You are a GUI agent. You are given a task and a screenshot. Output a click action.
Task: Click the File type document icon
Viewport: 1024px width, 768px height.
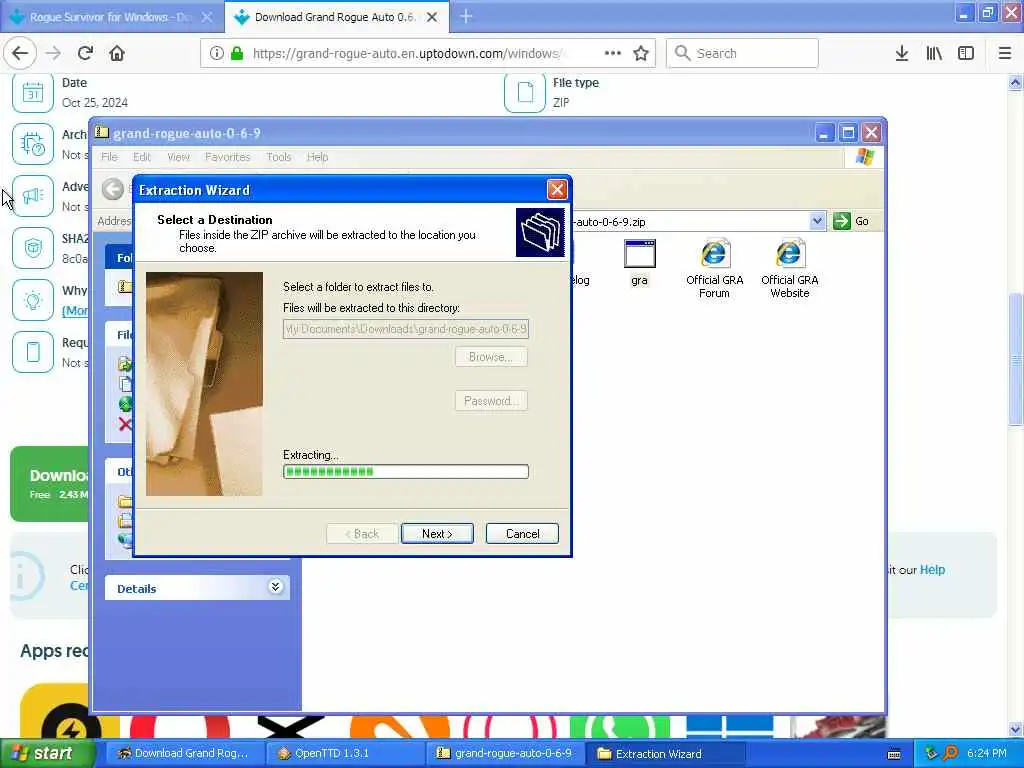524,92
